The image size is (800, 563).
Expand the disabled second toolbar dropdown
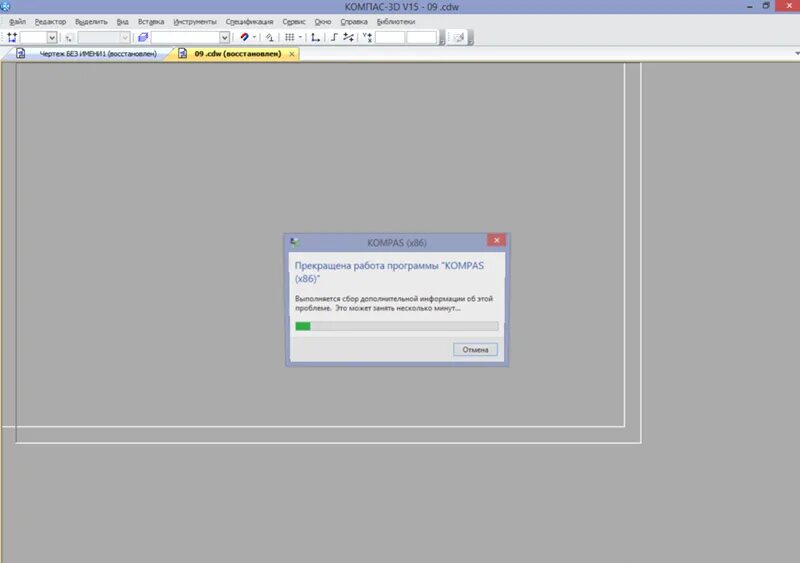[x=124, y=38]
